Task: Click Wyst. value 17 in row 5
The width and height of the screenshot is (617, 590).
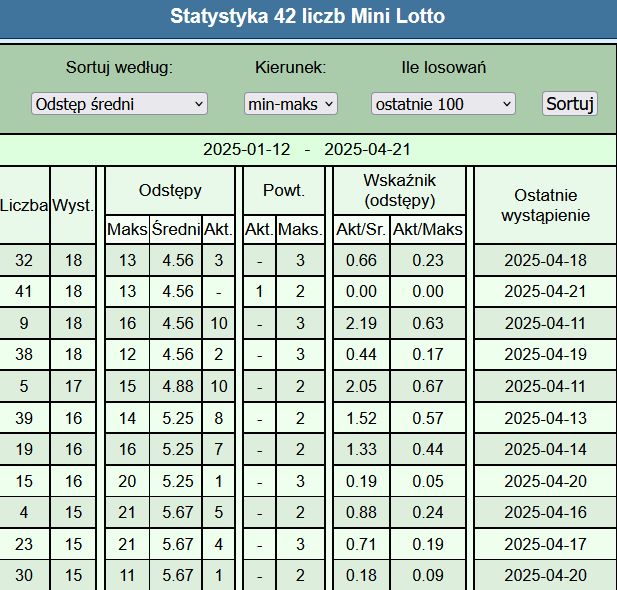Action: [74, 387]
